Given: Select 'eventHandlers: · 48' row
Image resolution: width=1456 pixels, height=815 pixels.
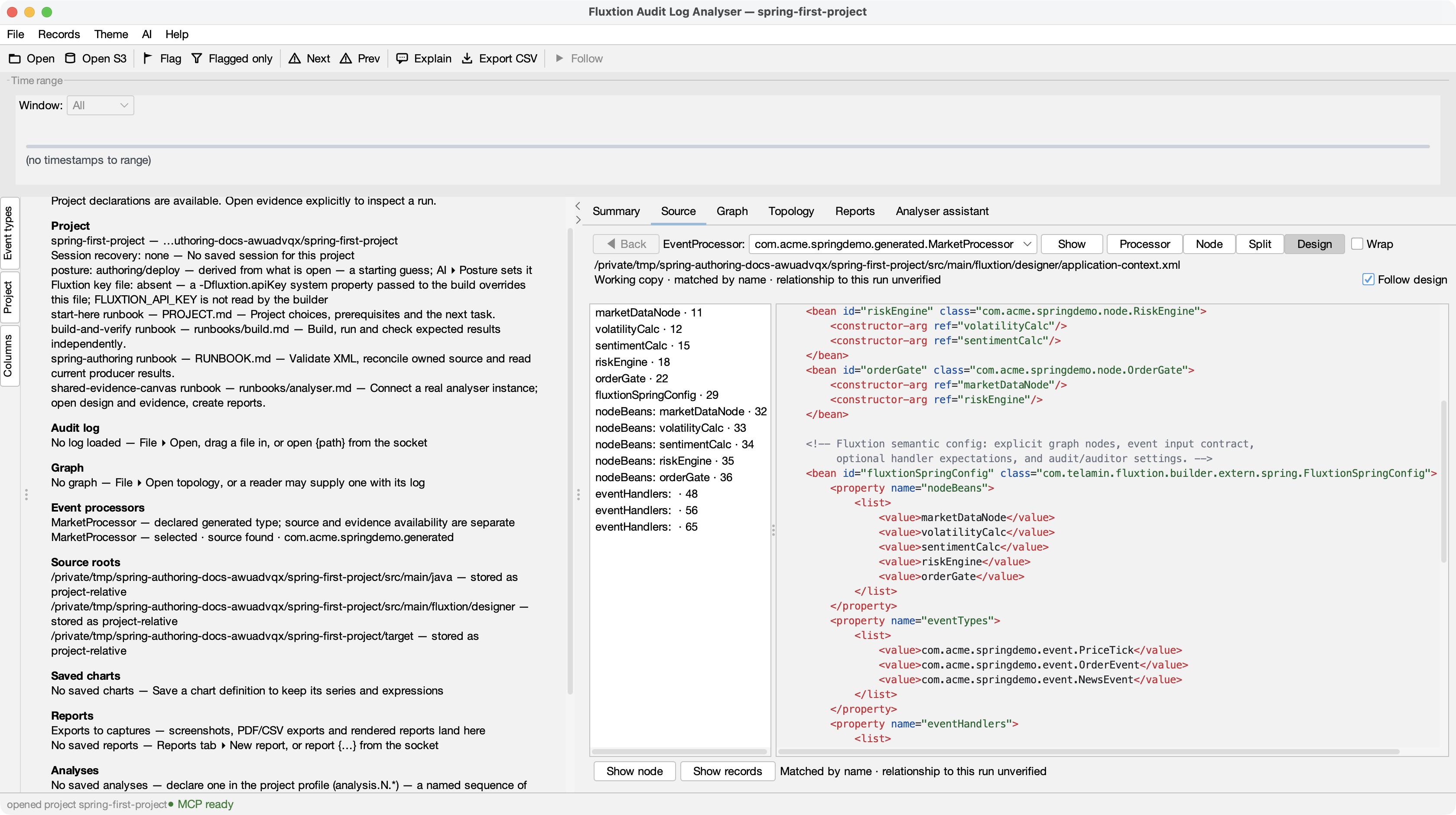Looking at the screenshot, I should [x=679, y=493].
